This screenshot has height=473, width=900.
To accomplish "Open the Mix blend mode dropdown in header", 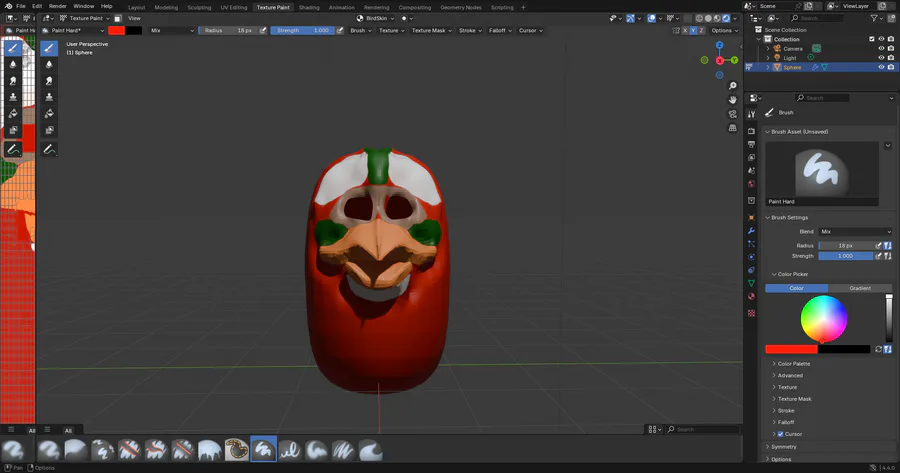I will pyautogui.click(x=172, y=30).
